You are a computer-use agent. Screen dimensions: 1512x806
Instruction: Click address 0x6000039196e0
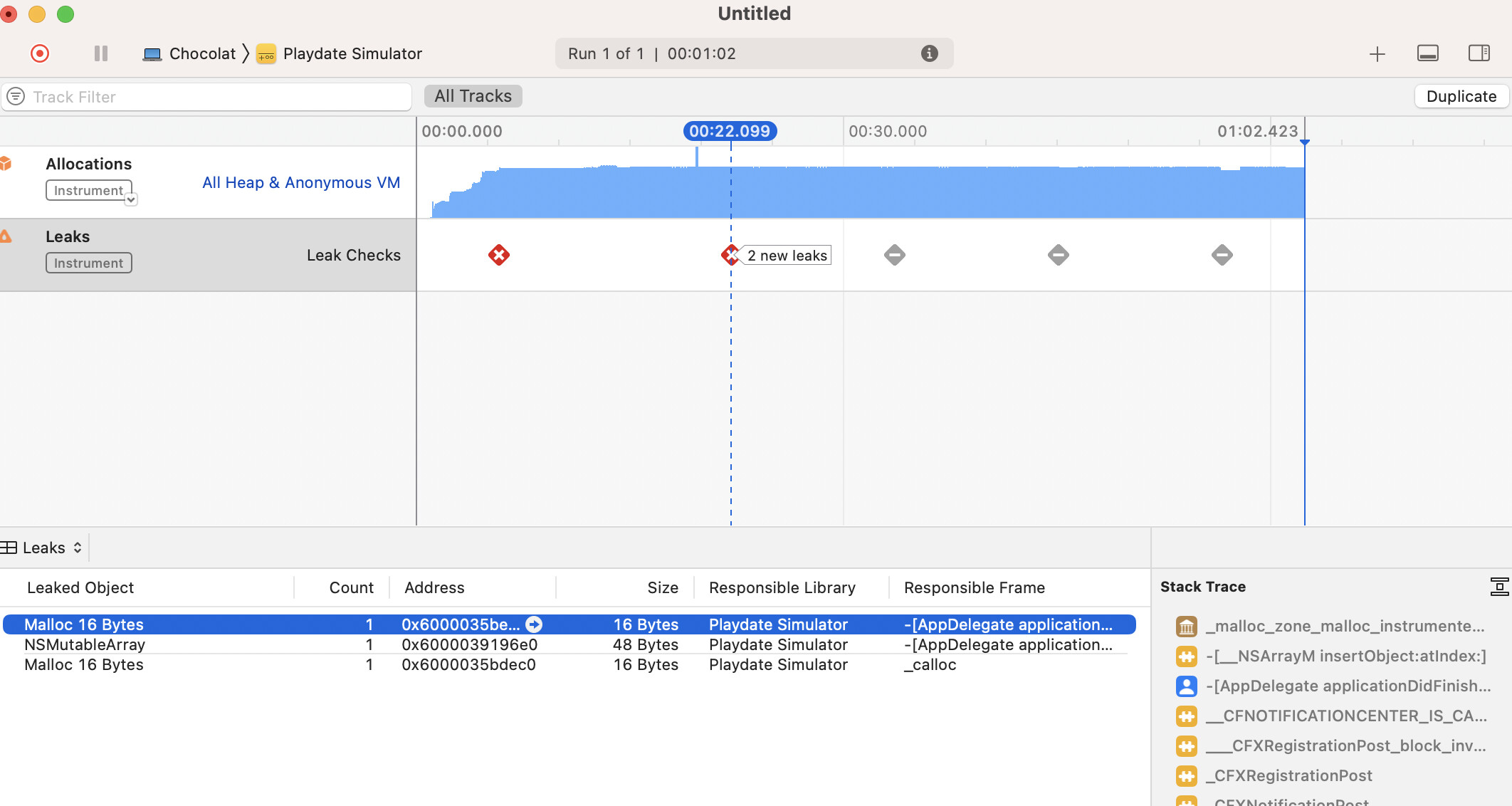click(469, 644)
